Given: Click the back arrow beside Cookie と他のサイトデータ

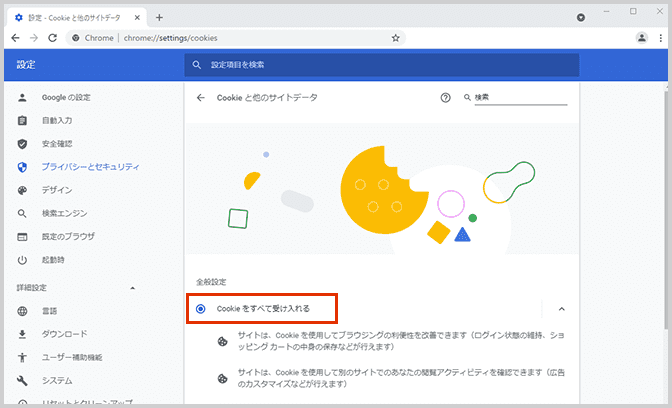Looking at the screenshot, I should (201, 98).
